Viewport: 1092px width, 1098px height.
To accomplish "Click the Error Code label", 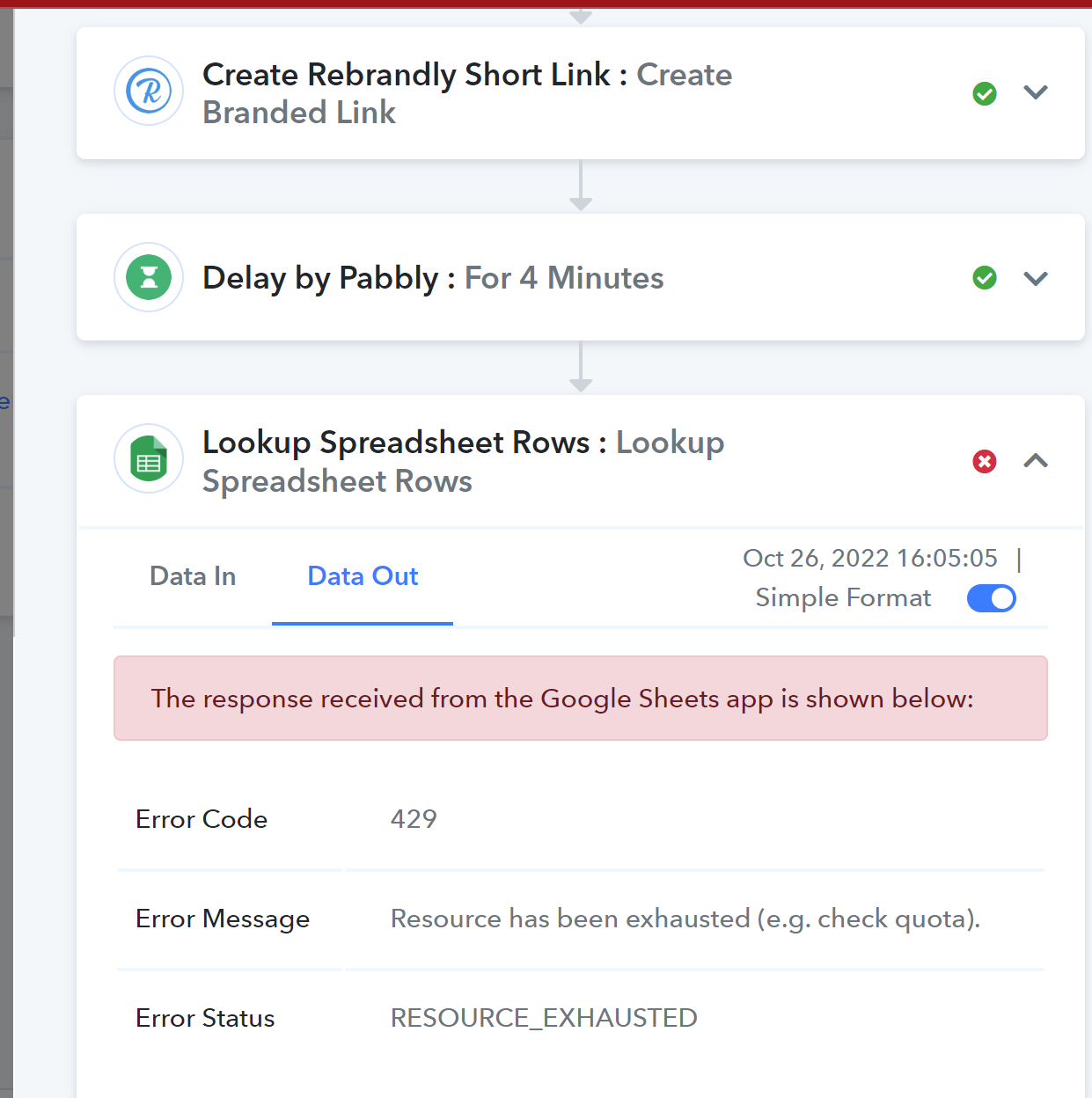I will coord(202,819).
